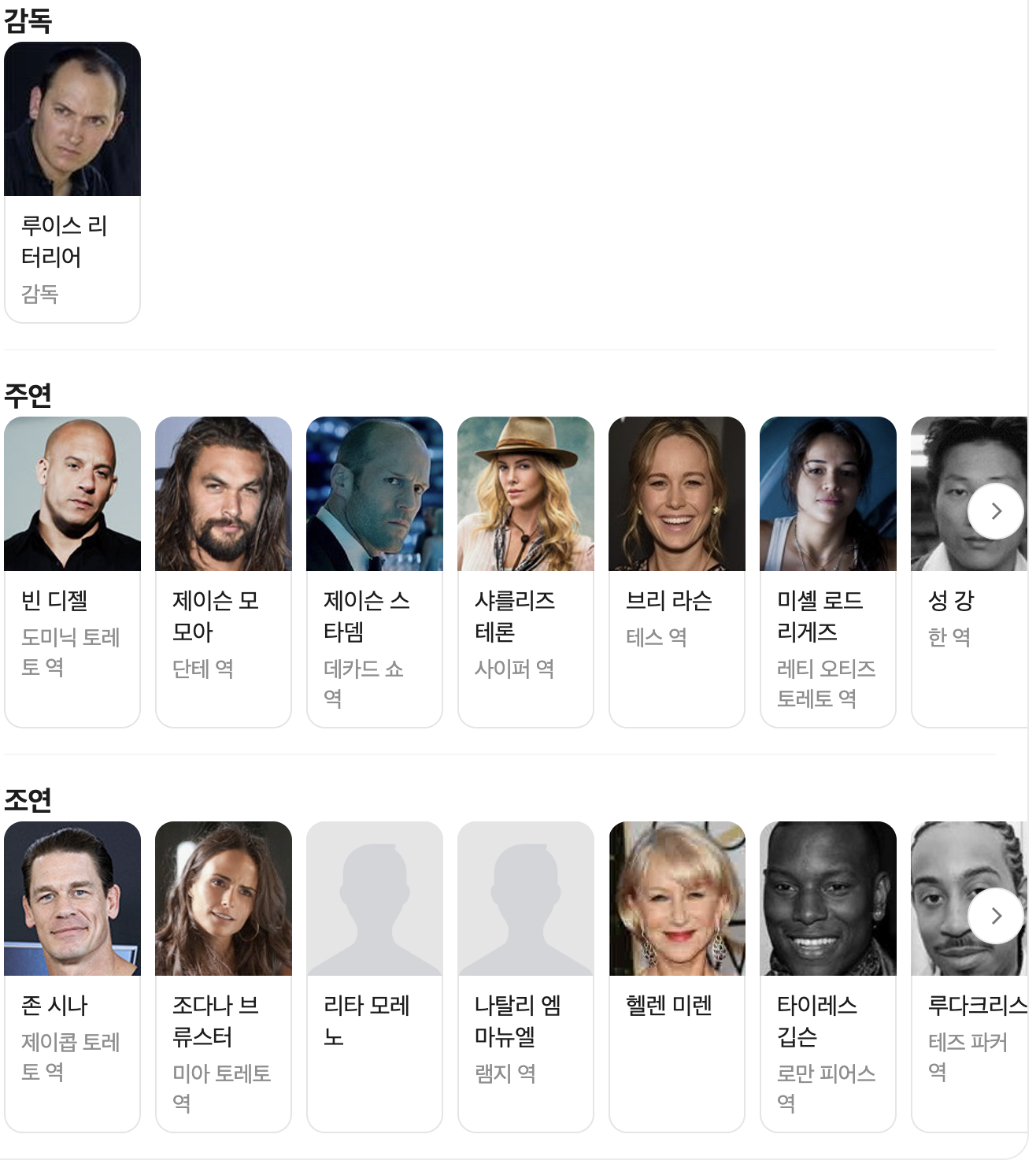The image size is (1036, 1175).
Task: Select 샤를리즈 테론 photo thumbnail
Action: 526,494
